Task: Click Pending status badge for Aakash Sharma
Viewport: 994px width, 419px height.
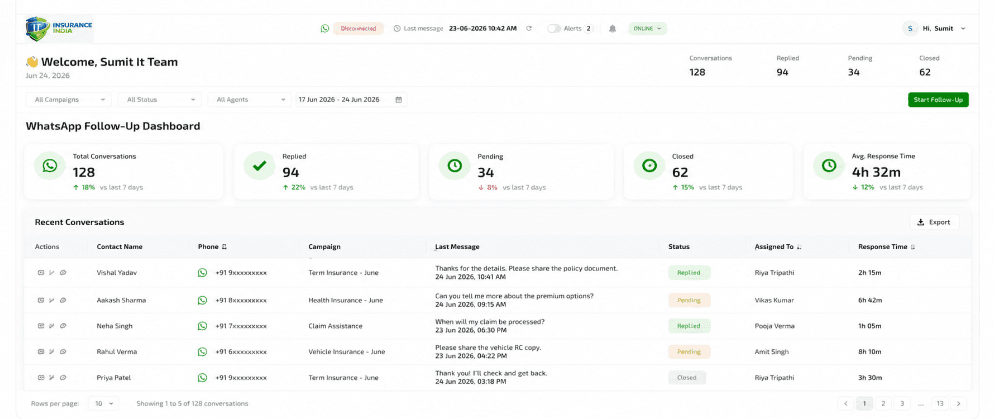Action: [x=689, y=300]
